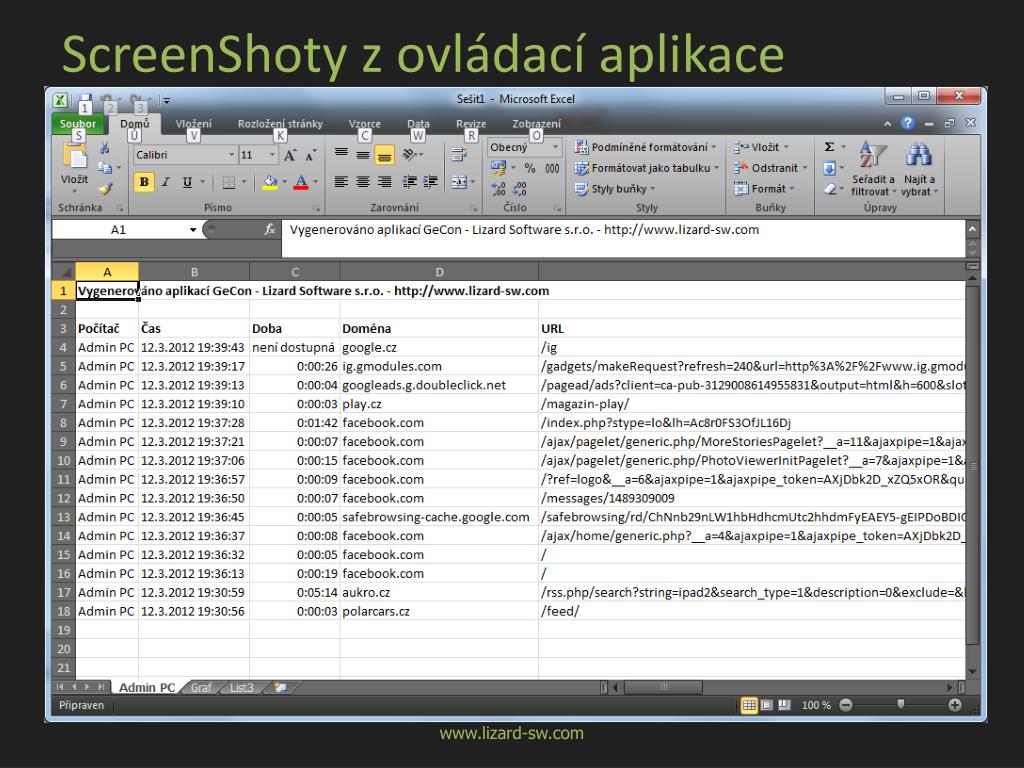Open Styly buňky dropdown

615,189
